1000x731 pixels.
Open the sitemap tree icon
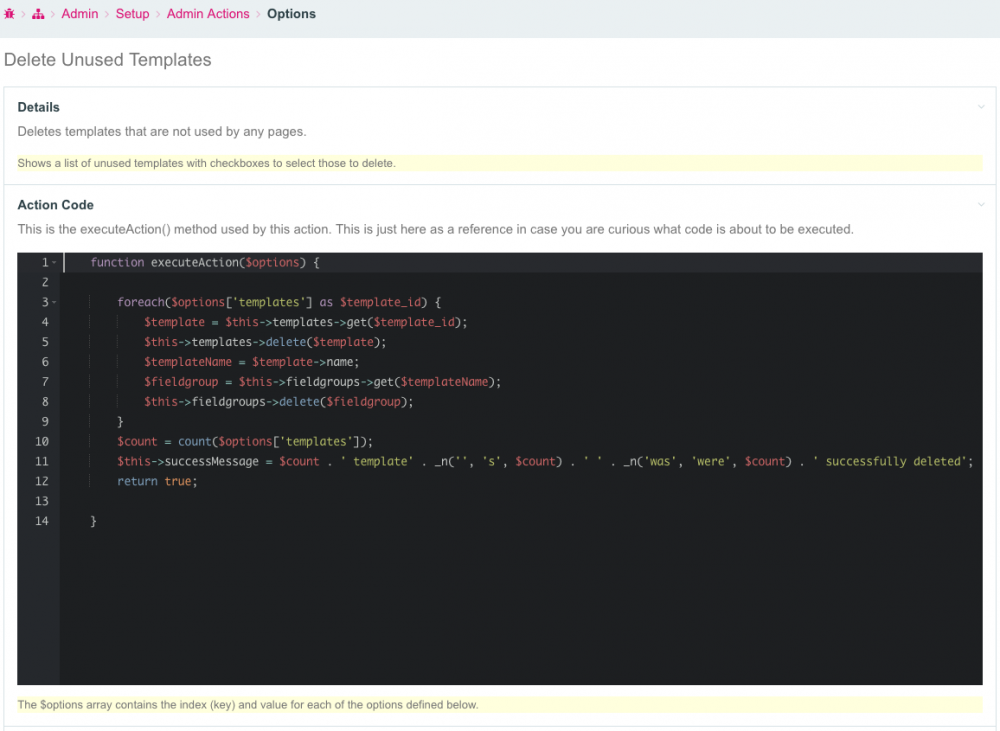[x=38, y=14]
